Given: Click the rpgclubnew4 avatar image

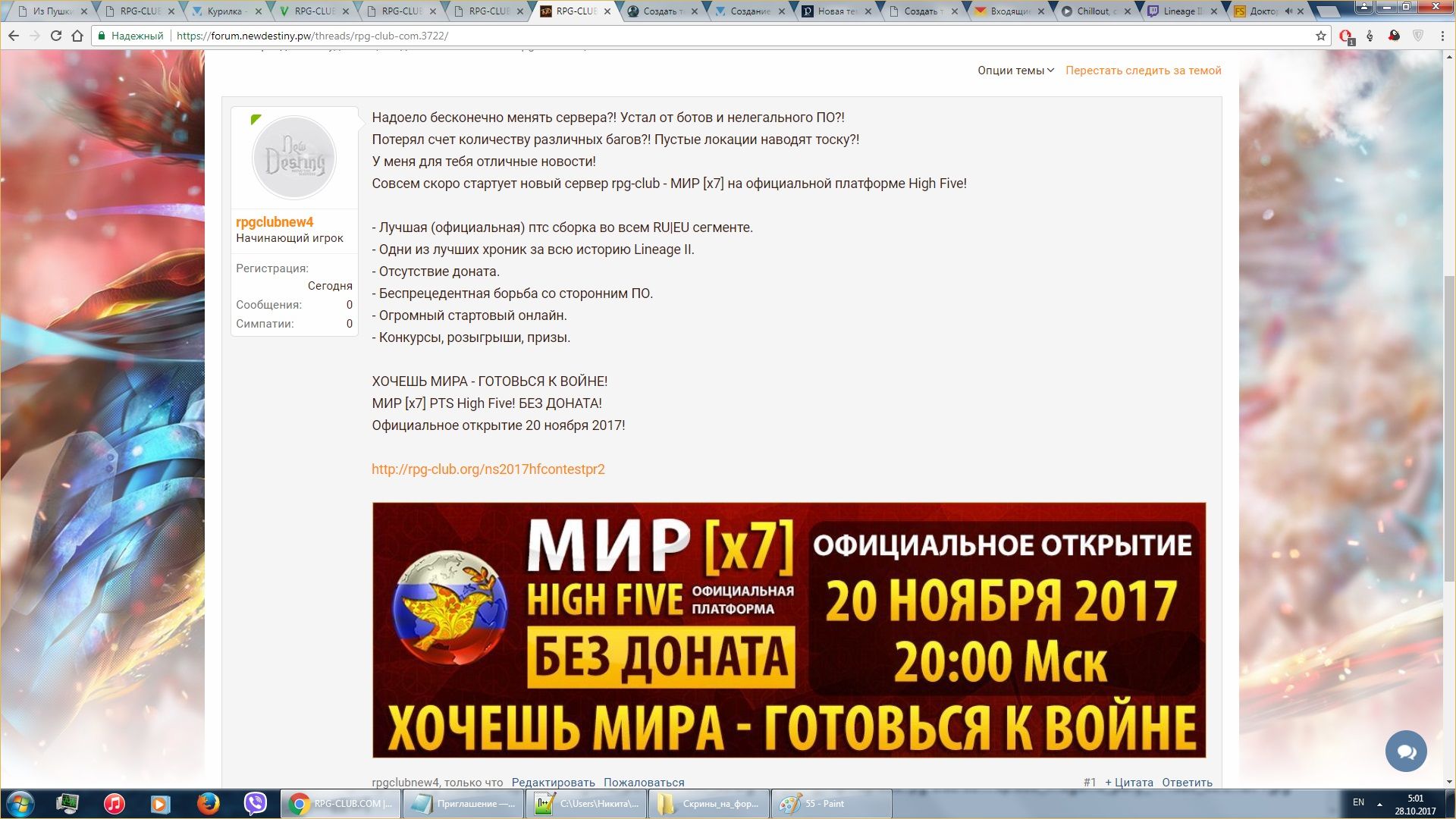Looking at the screenshot, I should [294, 158].
